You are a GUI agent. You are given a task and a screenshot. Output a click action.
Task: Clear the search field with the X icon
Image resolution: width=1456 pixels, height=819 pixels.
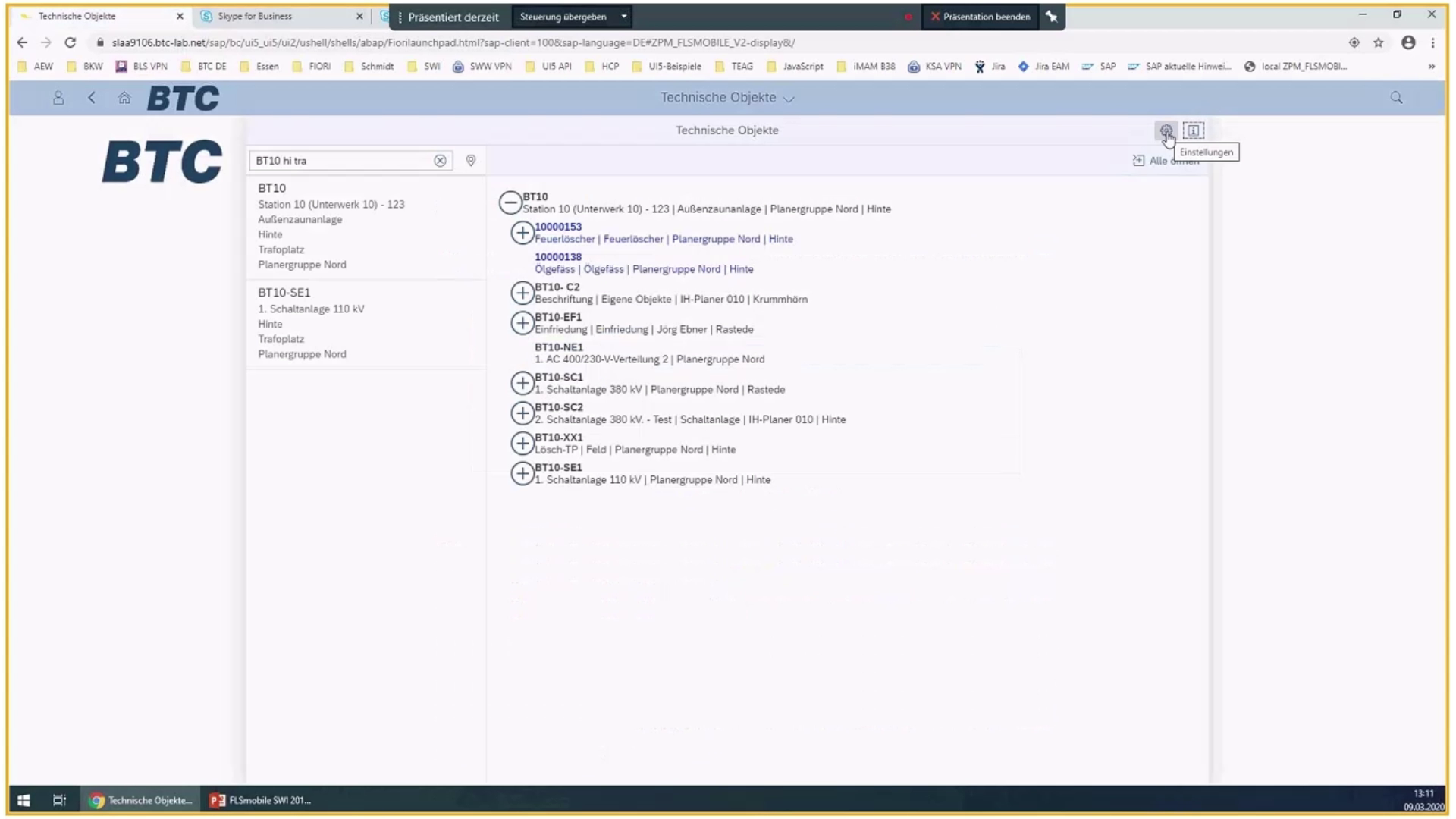[x=440, y=160]
